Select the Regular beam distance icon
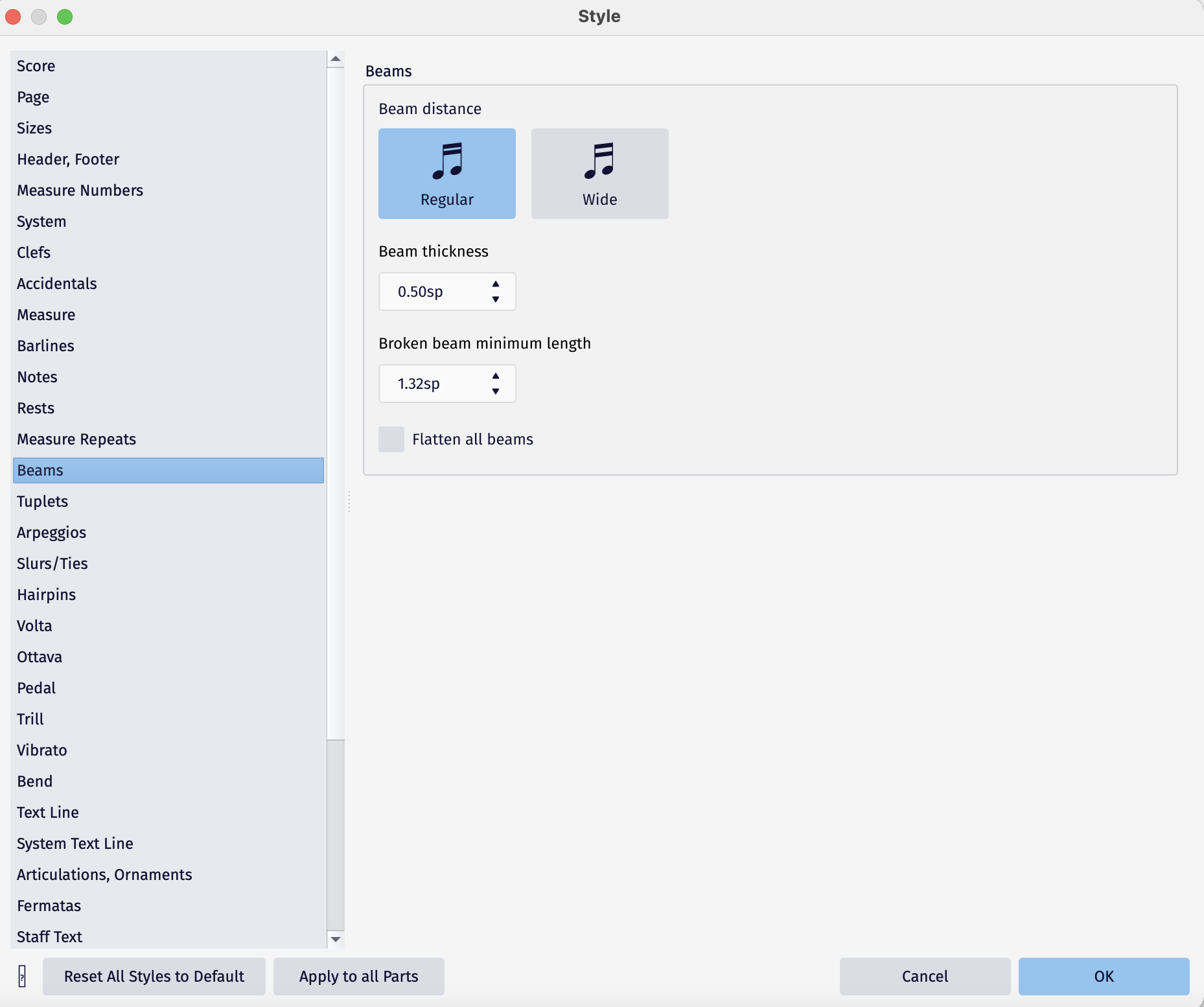The height and width of the screenshot is (1007, 1204). 446,173
